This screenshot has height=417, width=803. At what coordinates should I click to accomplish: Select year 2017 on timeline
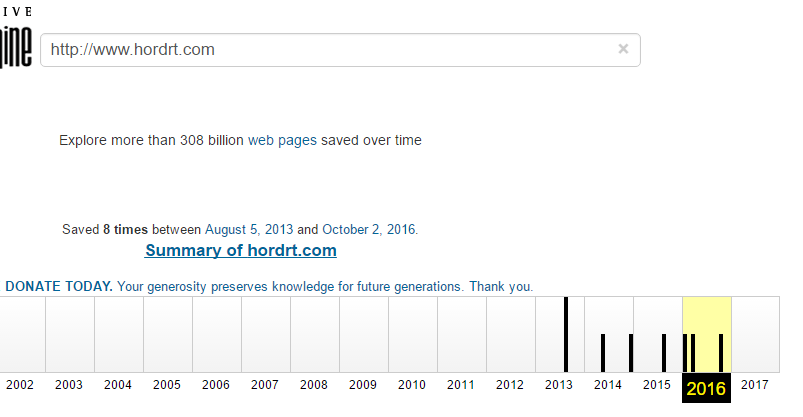click(x=754, y=385)
